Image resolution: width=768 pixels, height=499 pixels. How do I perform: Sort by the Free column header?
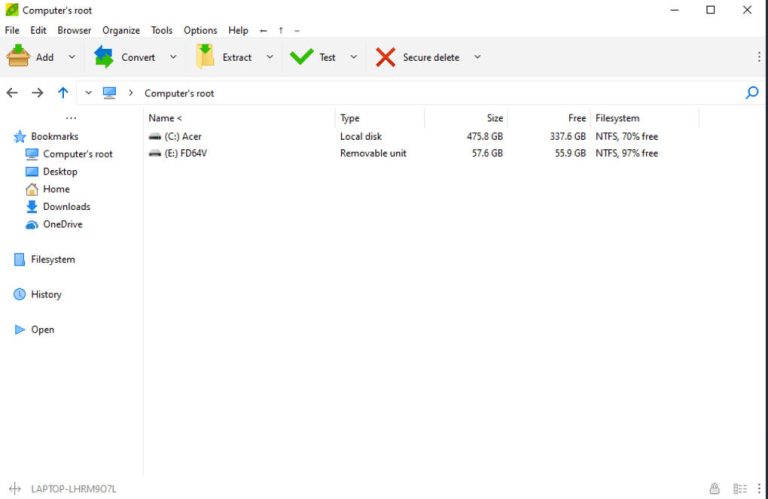coord(577,118)
